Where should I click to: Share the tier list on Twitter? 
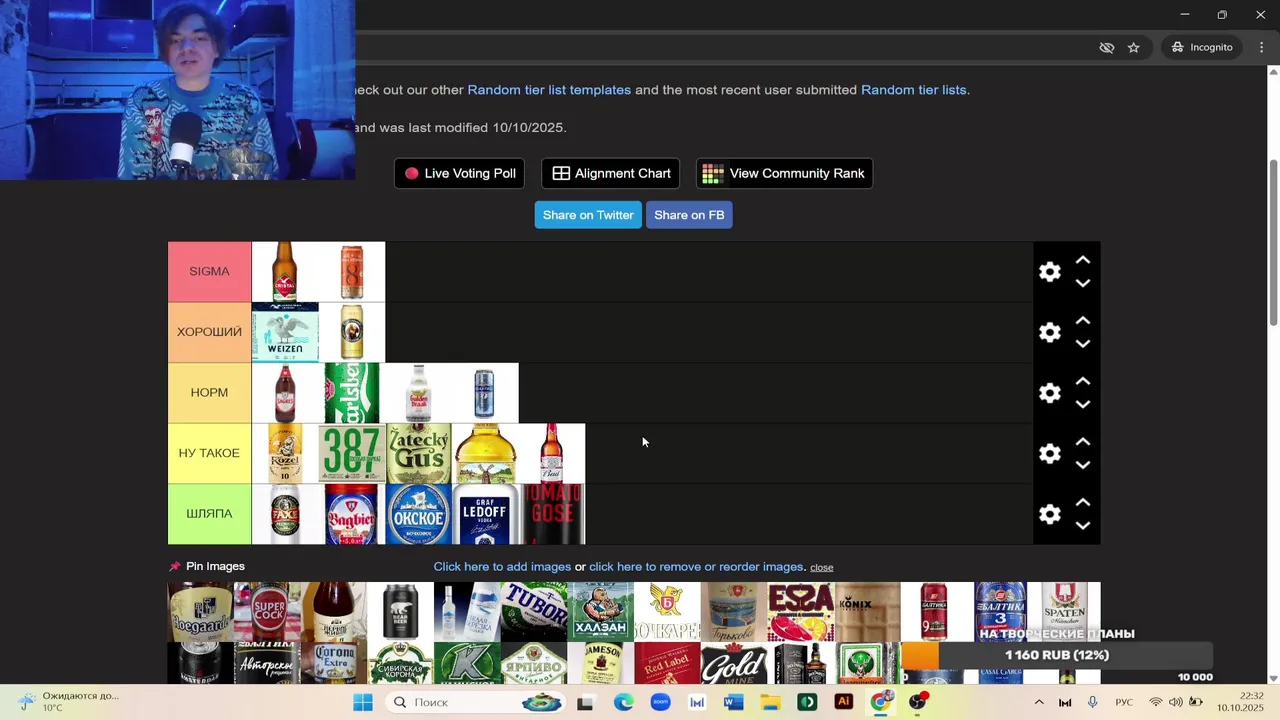click(x=588, y=215)
